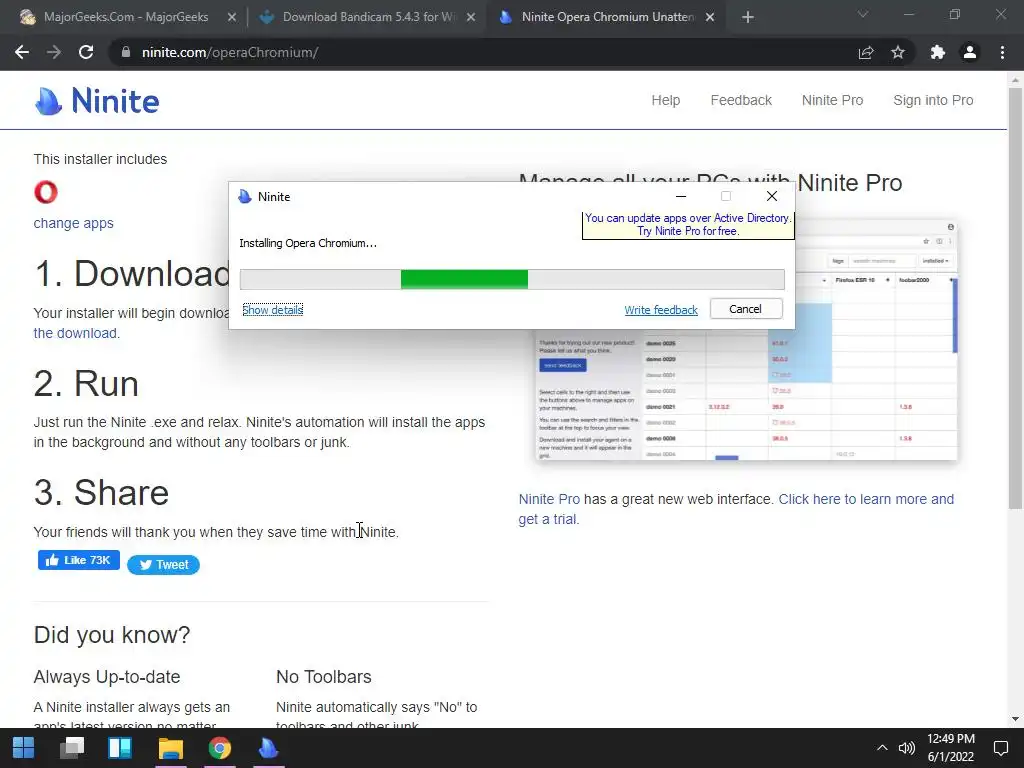Click the Ninite logo in page header
This screenshot has width=1024, height=768.
click(97, 101)
